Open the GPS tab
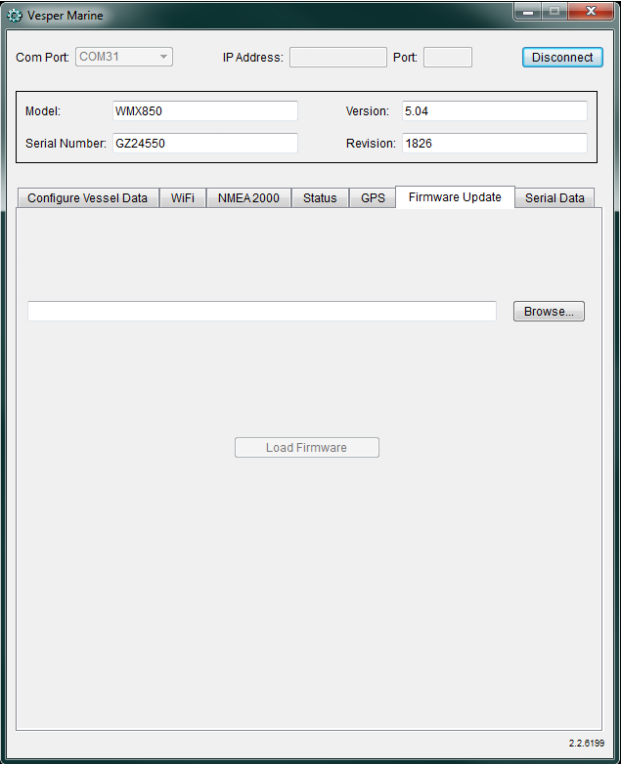This screenshot has height=764, width=621. tap(373, 198)
